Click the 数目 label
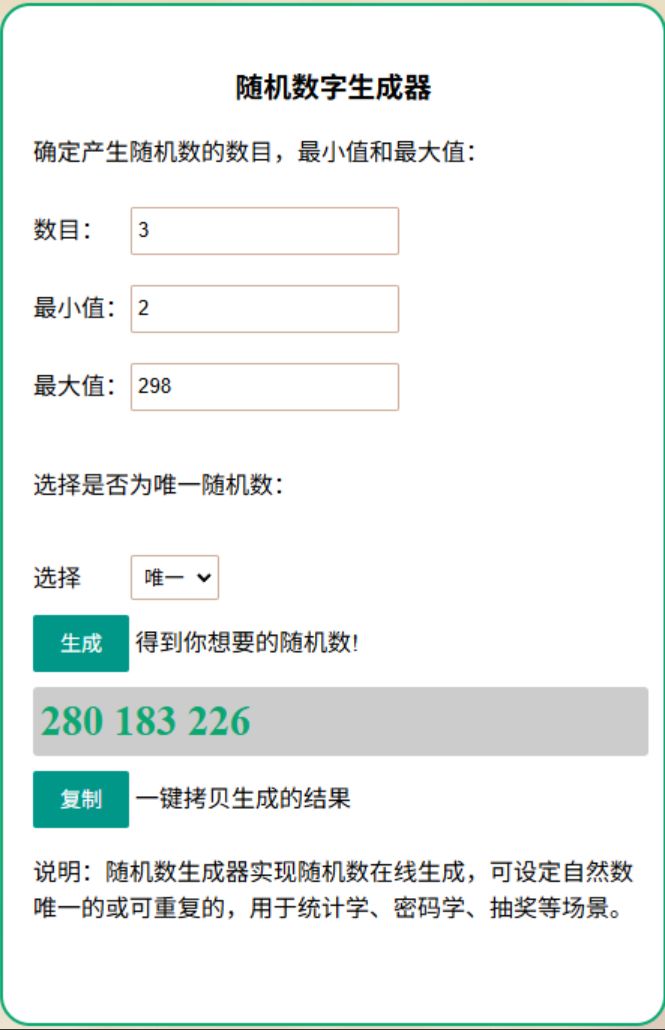This screenshot has width=665, height=1030. [x=62, y=231]
